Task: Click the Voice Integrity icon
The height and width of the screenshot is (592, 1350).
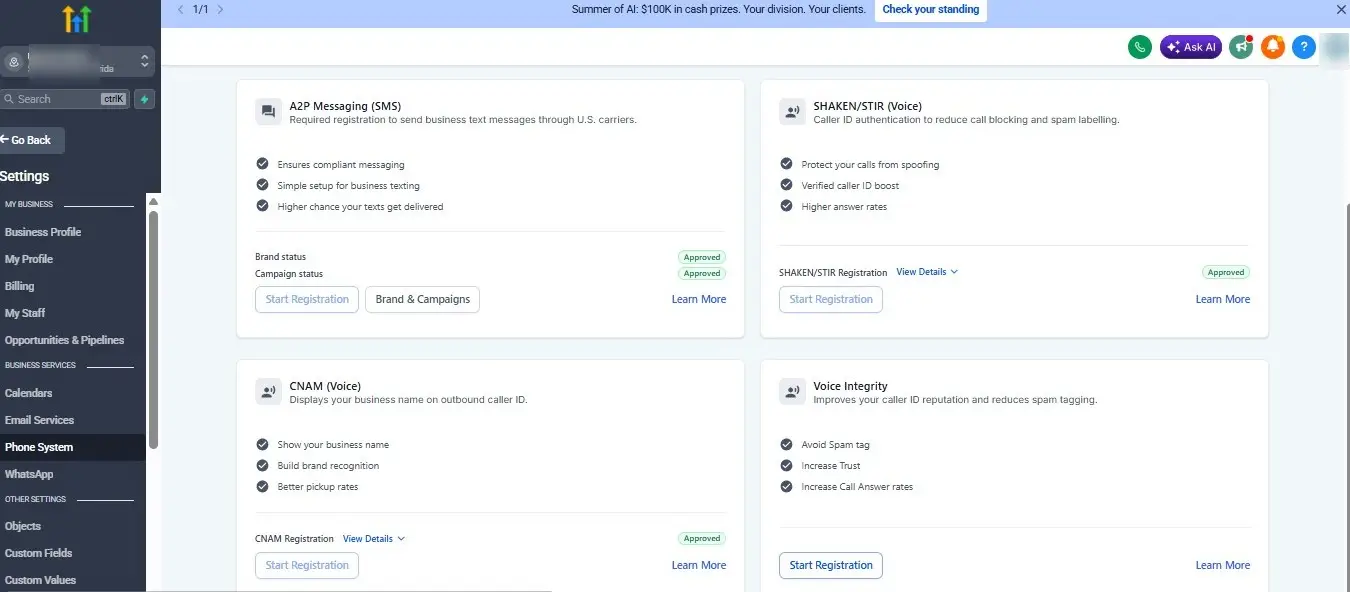Action: [792, 392]
